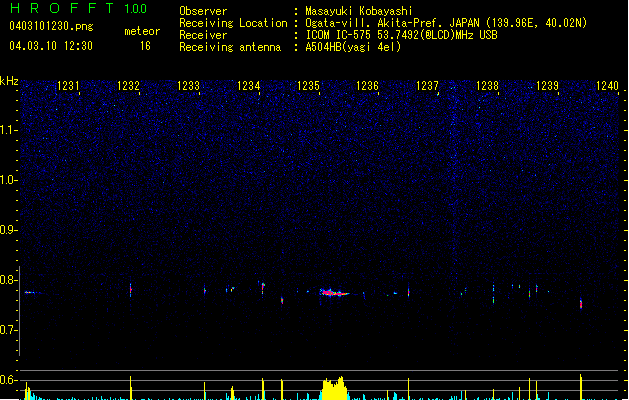Screen dimensions: 629x400
Task: Click the 1.1 kHz frequency label
Action: click(8, 130)
